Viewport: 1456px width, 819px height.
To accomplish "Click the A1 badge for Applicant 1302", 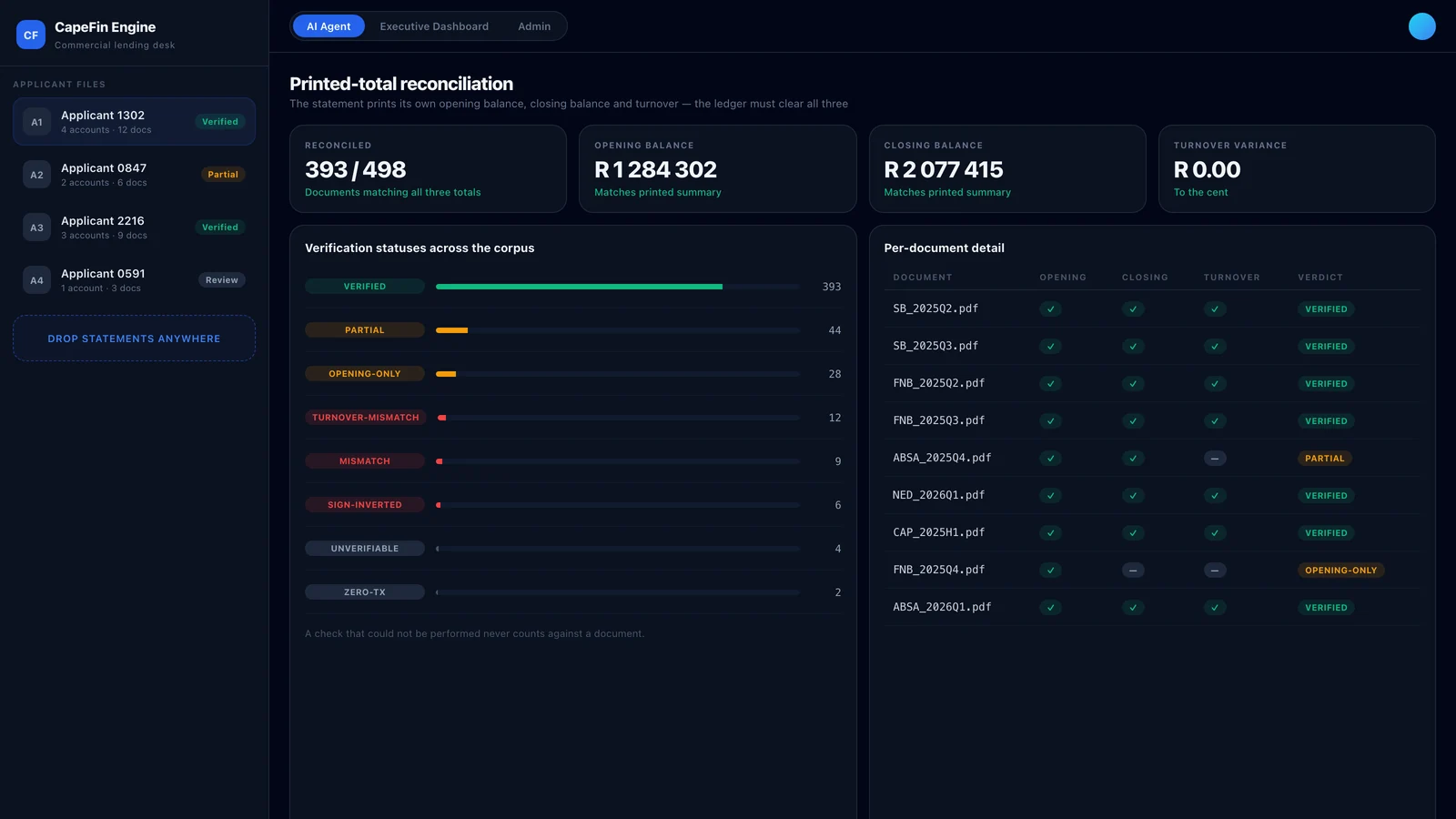I will (36, 122).
